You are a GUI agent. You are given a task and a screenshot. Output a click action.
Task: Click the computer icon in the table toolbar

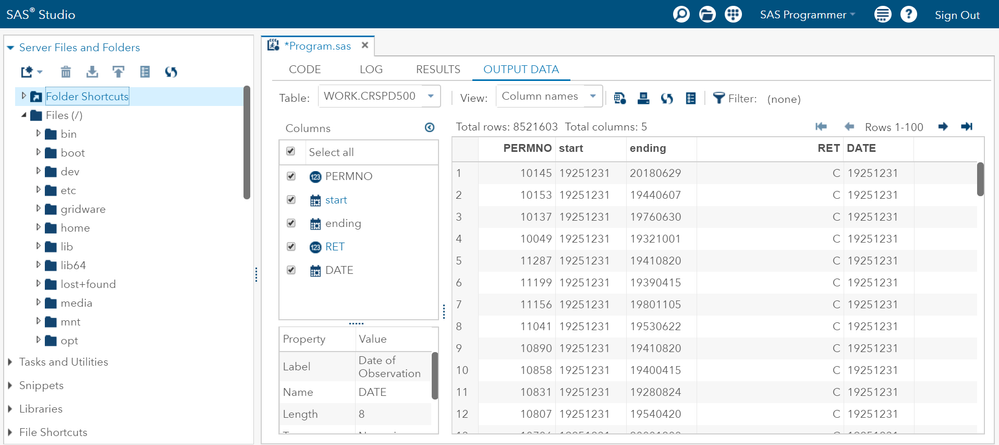coord(643,98)
